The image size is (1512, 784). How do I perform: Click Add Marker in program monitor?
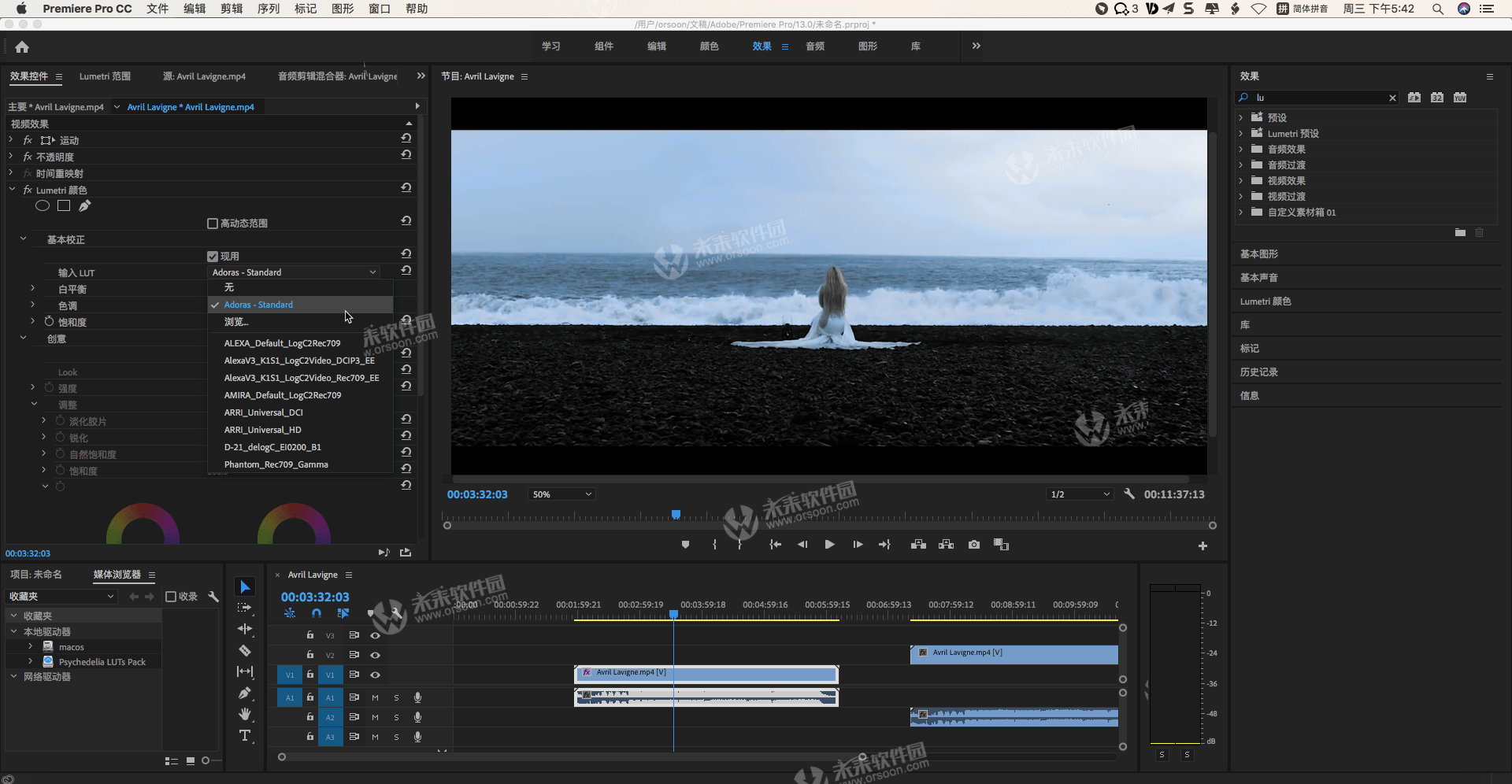click(x=685, y=545)
